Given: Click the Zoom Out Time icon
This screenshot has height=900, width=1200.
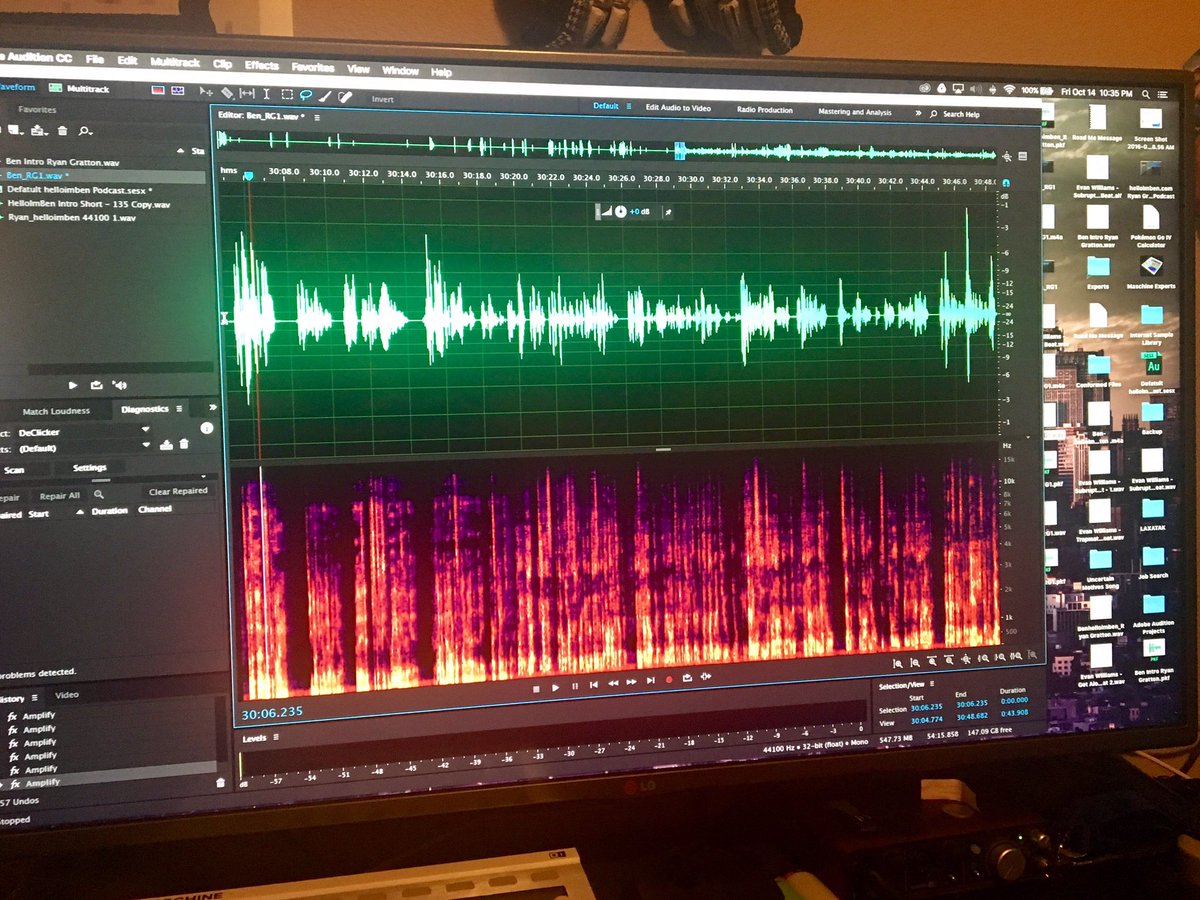Looking at the screenshot, I should coord(949,660).
